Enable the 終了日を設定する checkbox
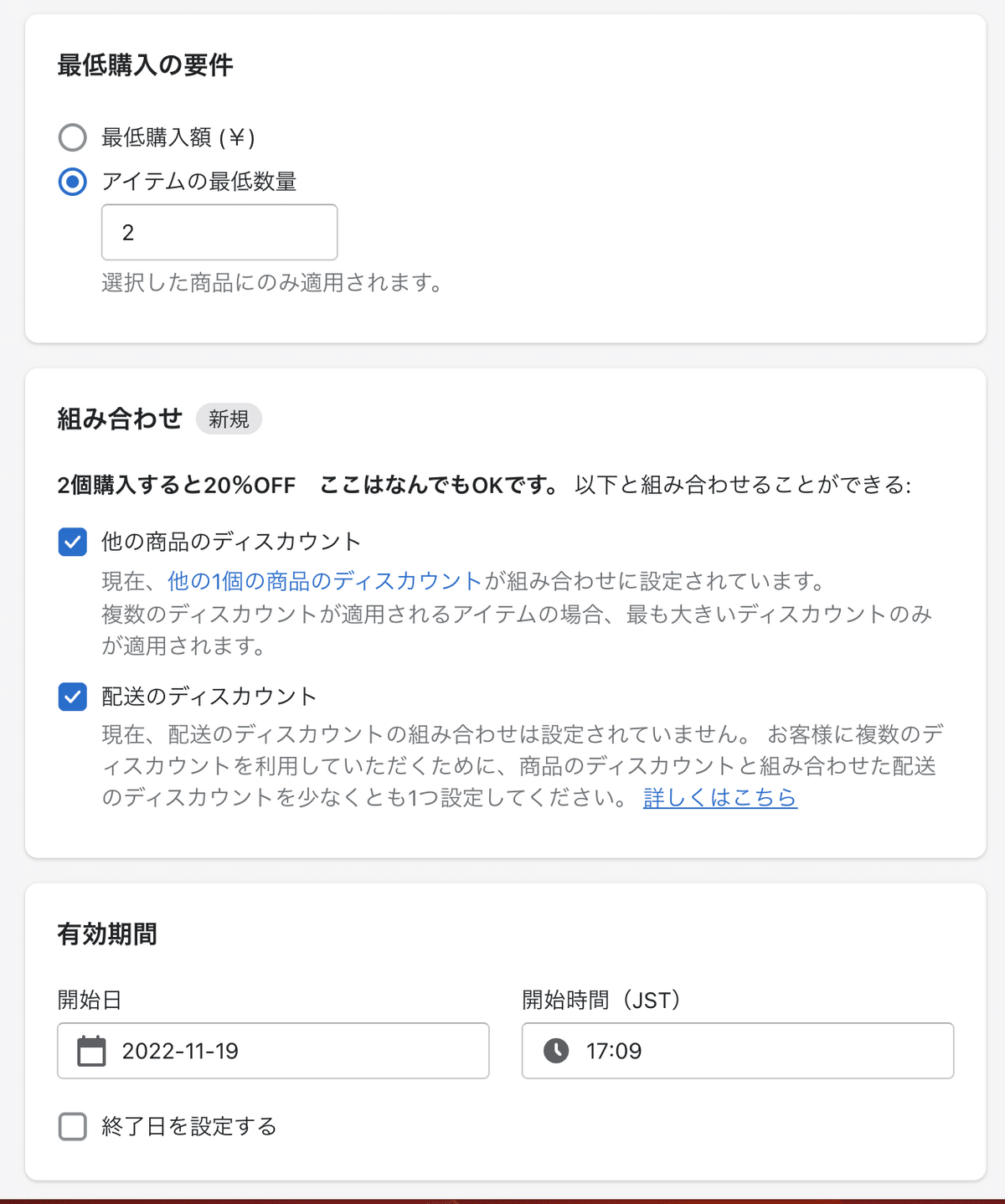This screenshot has width=1005, height=1204. 73,1127
